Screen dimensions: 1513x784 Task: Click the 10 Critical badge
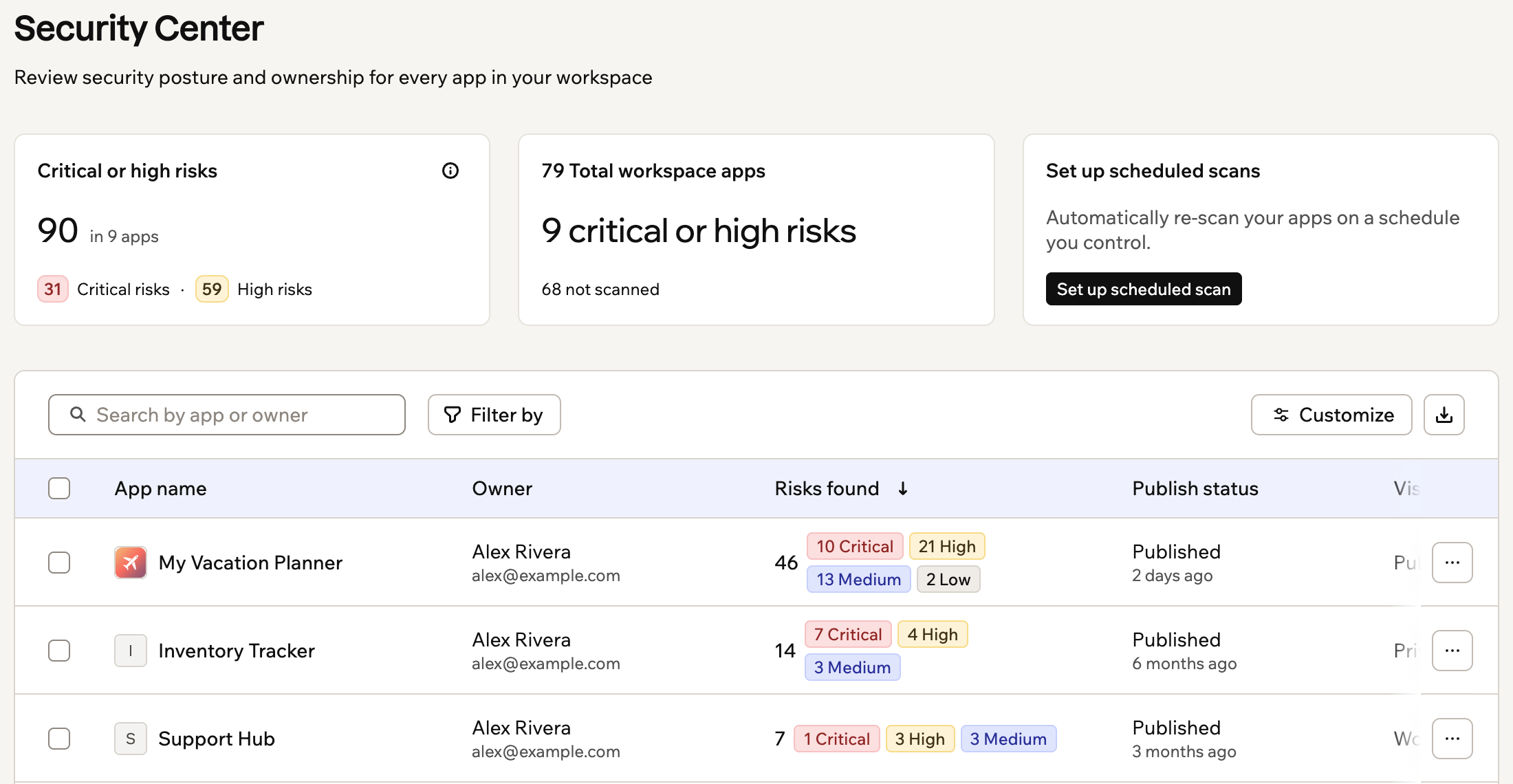855,546
